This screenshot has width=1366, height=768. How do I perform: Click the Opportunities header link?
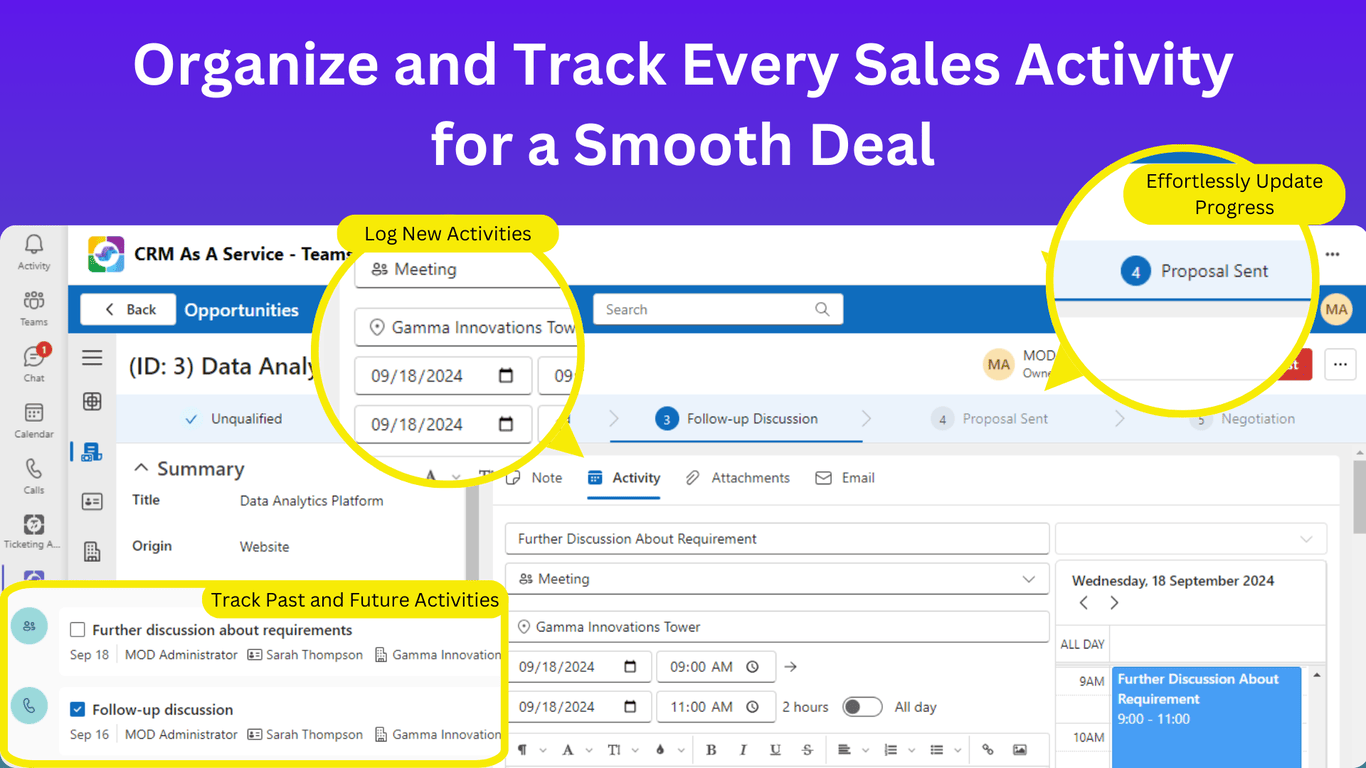[241, 310]
